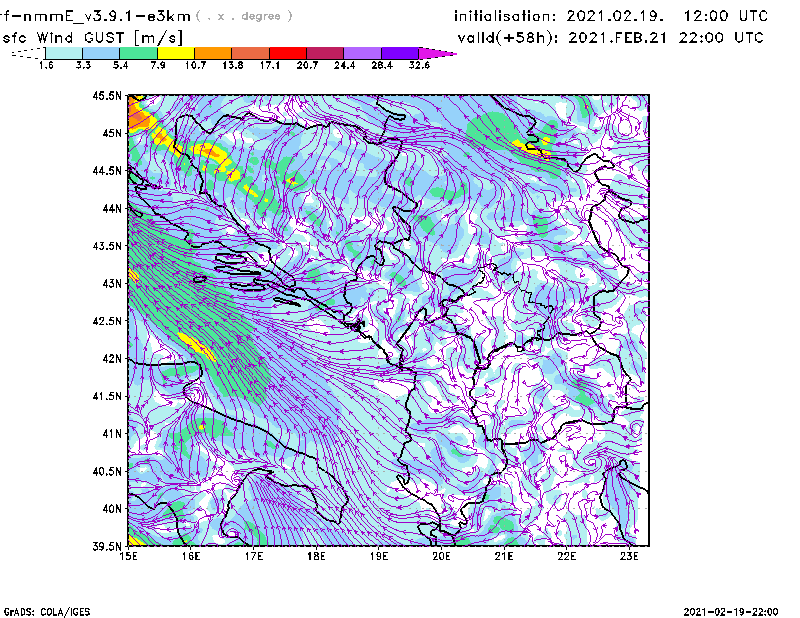Click the lavender swatch between 24.4 and 28.4
Screen dimensions: 800x618
pos(362,53)
